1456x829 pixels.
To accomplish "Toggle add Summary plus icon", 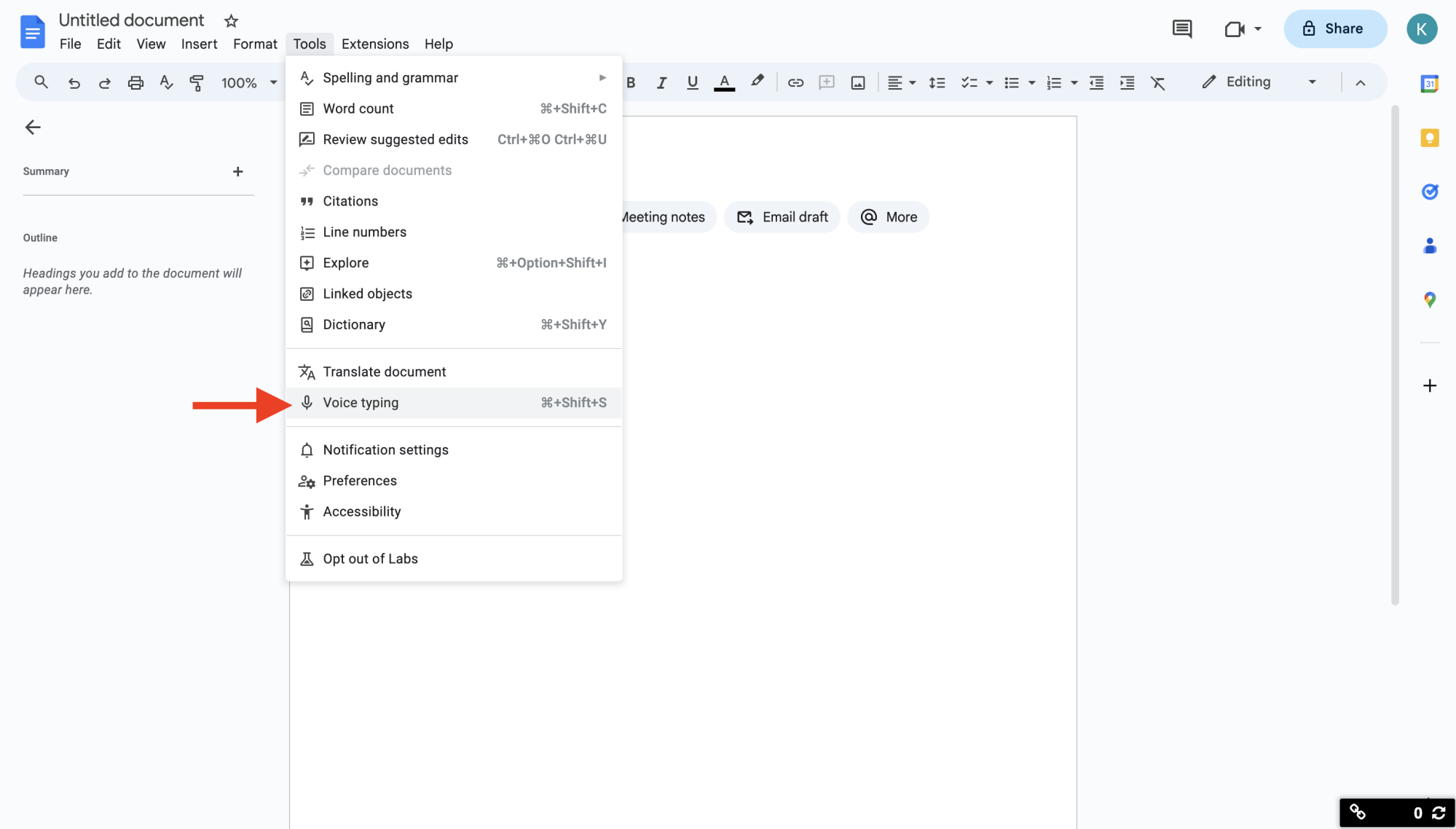I will (x=238, y=170).
